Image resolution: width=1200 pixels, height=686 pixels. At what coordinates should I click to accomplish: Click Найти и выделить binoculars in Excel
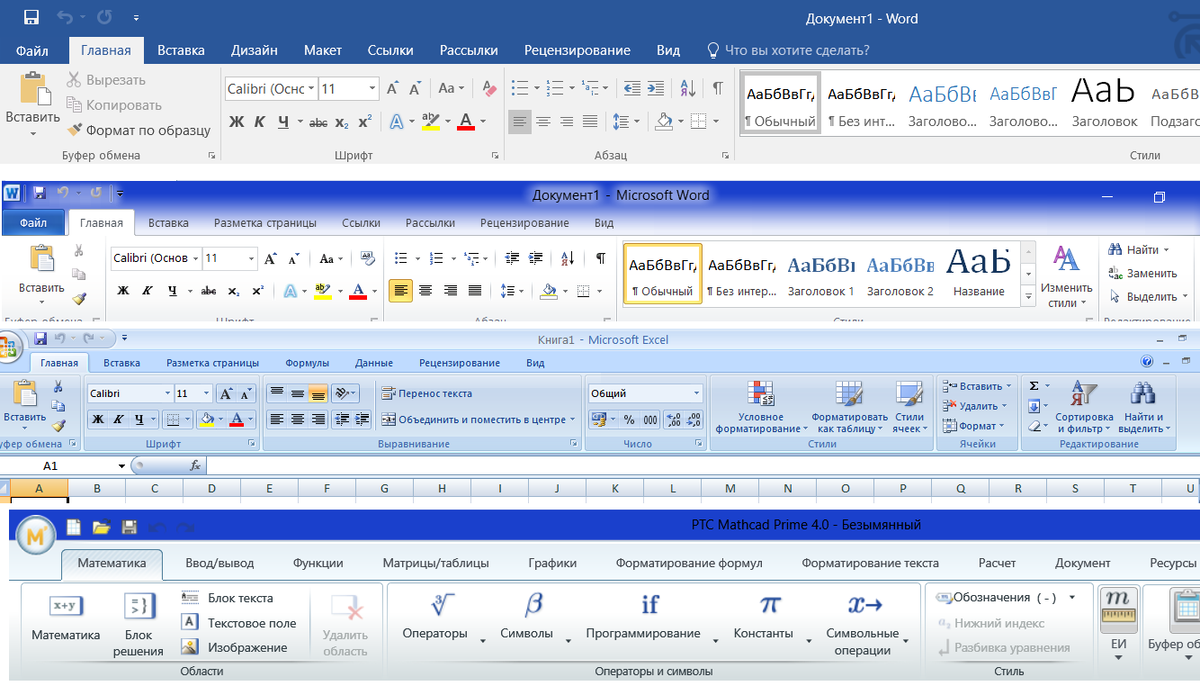click(1142, 393)
